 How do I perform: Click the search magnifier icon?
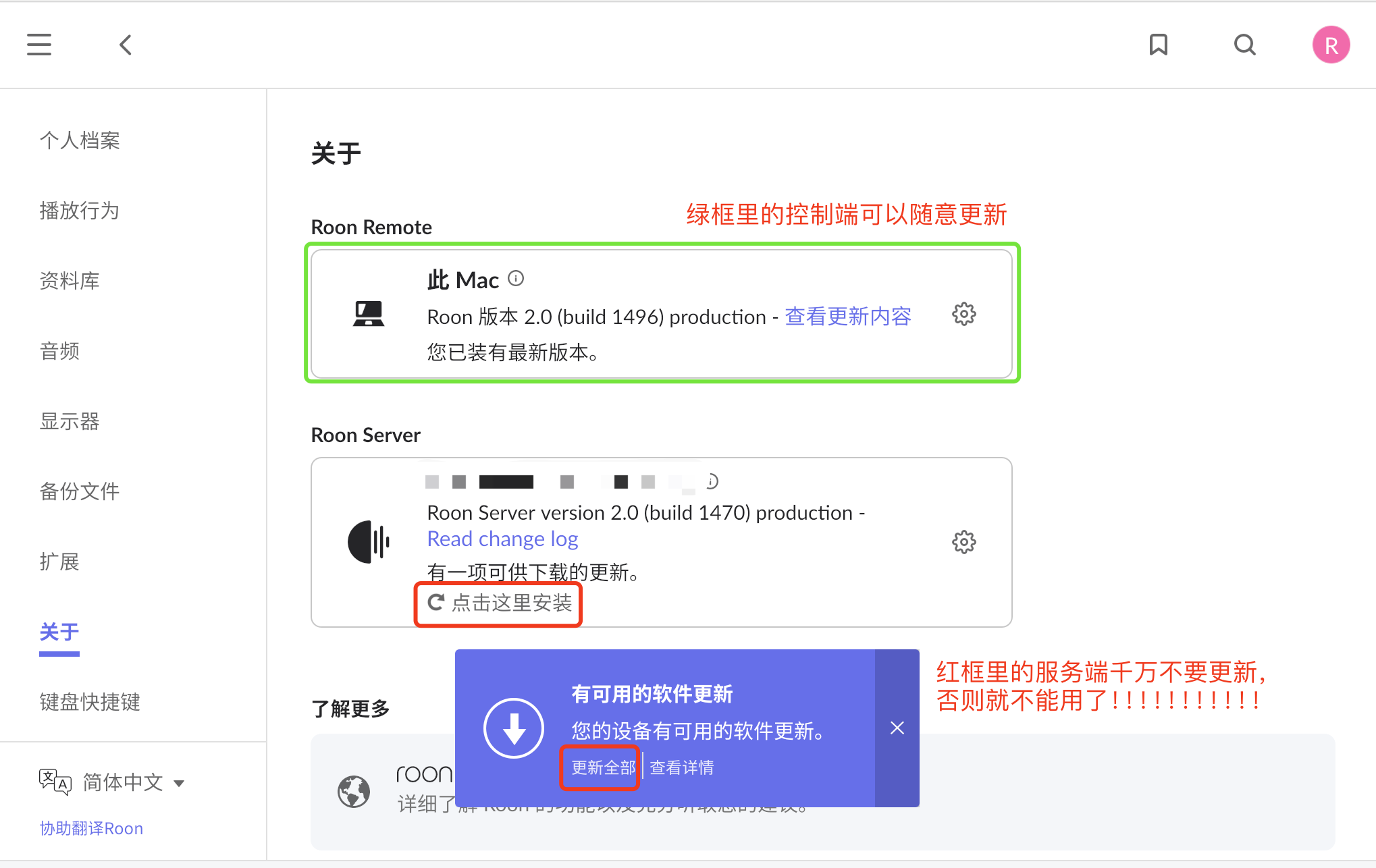(1244, 45)
